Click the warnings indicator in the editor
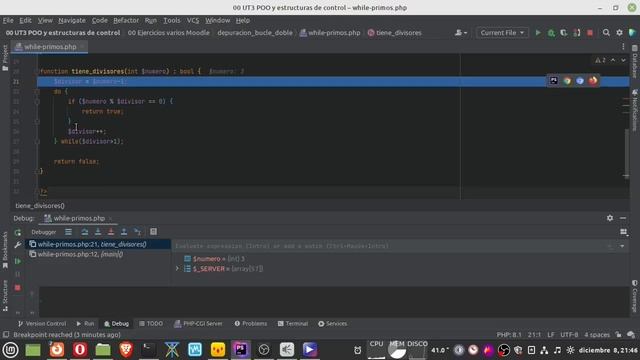Viewport: 640px width, 360px height. point(600,60)
